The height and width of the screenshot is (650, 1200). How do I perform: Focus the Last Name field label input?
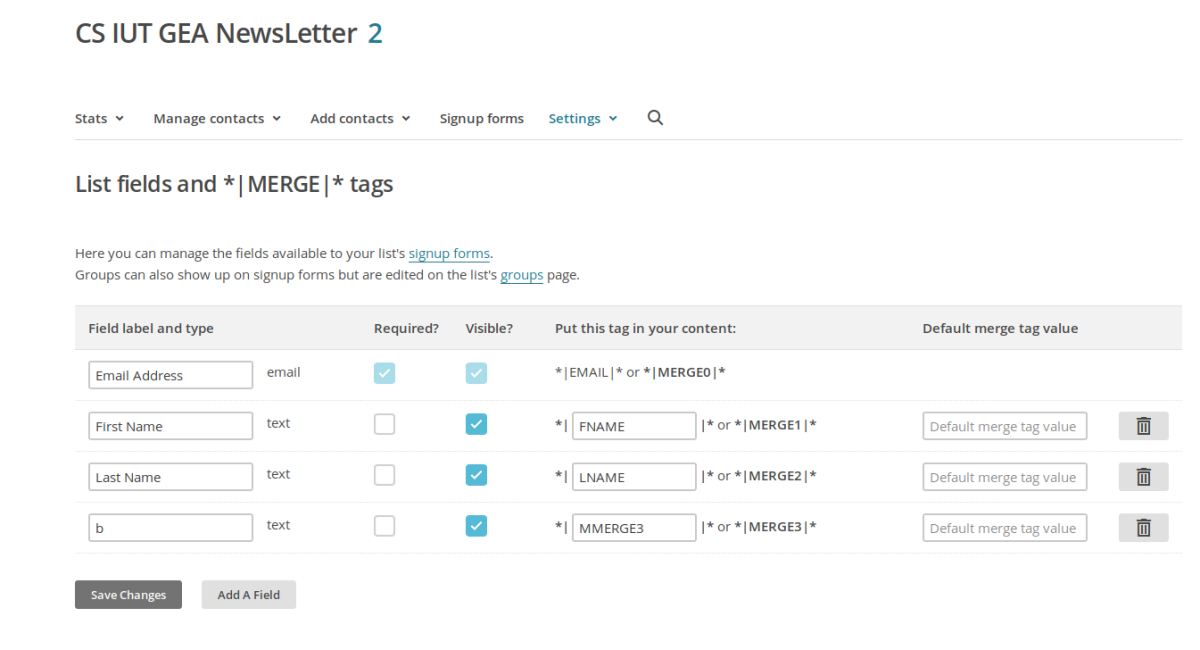171,477
